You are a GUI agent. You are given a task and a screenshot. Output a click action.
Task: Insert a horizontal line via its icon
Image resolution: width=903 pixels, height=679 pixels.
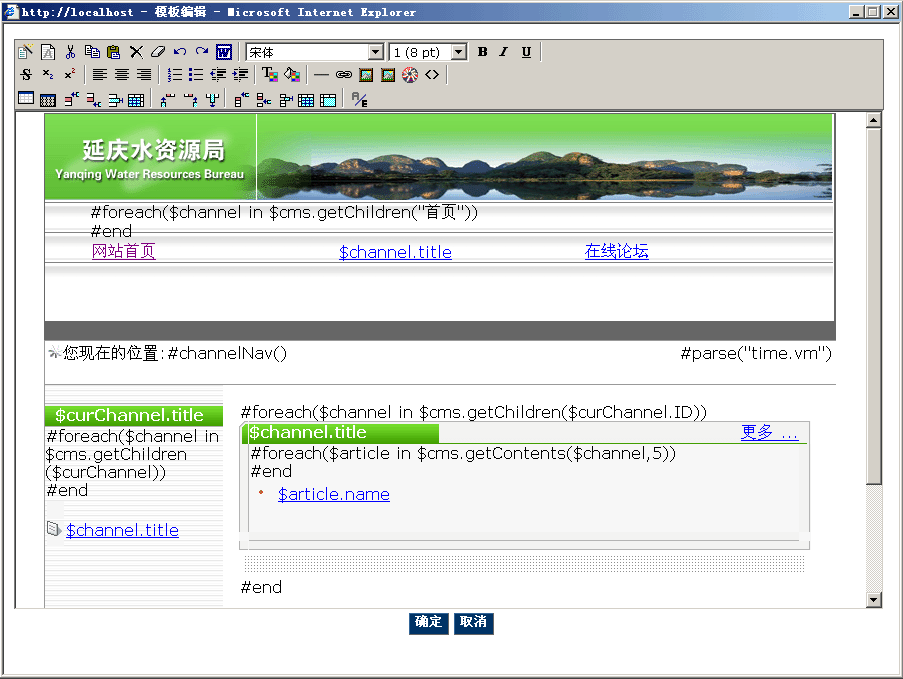320,74
